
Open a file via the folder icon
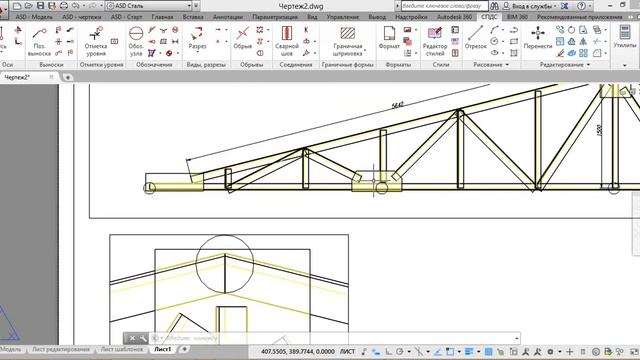29,6
